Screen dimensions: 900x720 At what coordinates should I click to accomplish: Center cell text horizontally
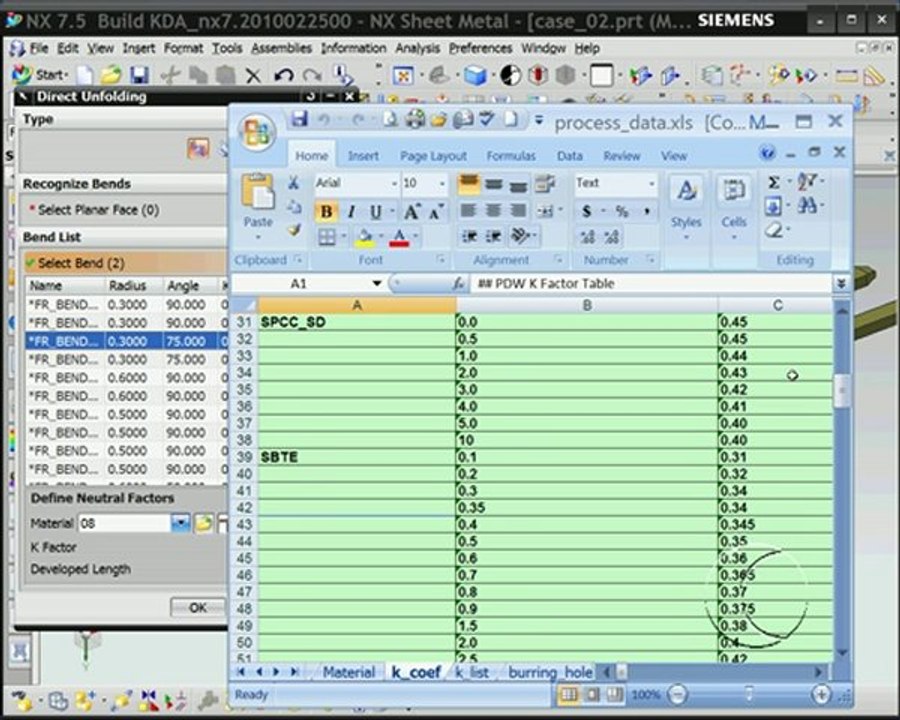(x=494, y=211)
